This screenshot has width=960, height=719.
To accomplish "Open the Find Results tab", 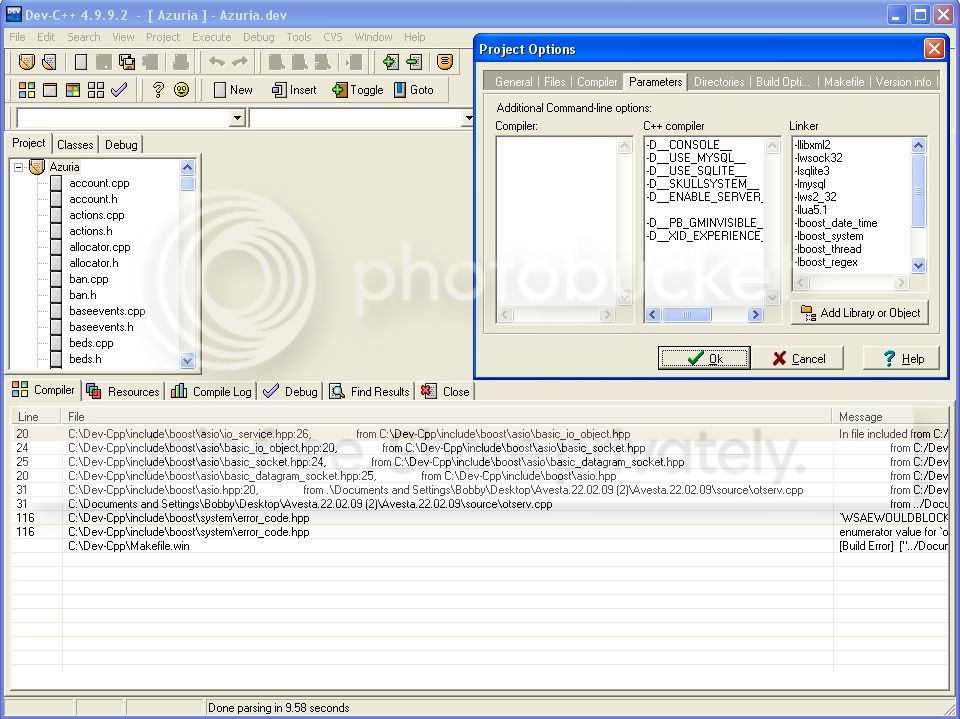I will coord(369,391).
